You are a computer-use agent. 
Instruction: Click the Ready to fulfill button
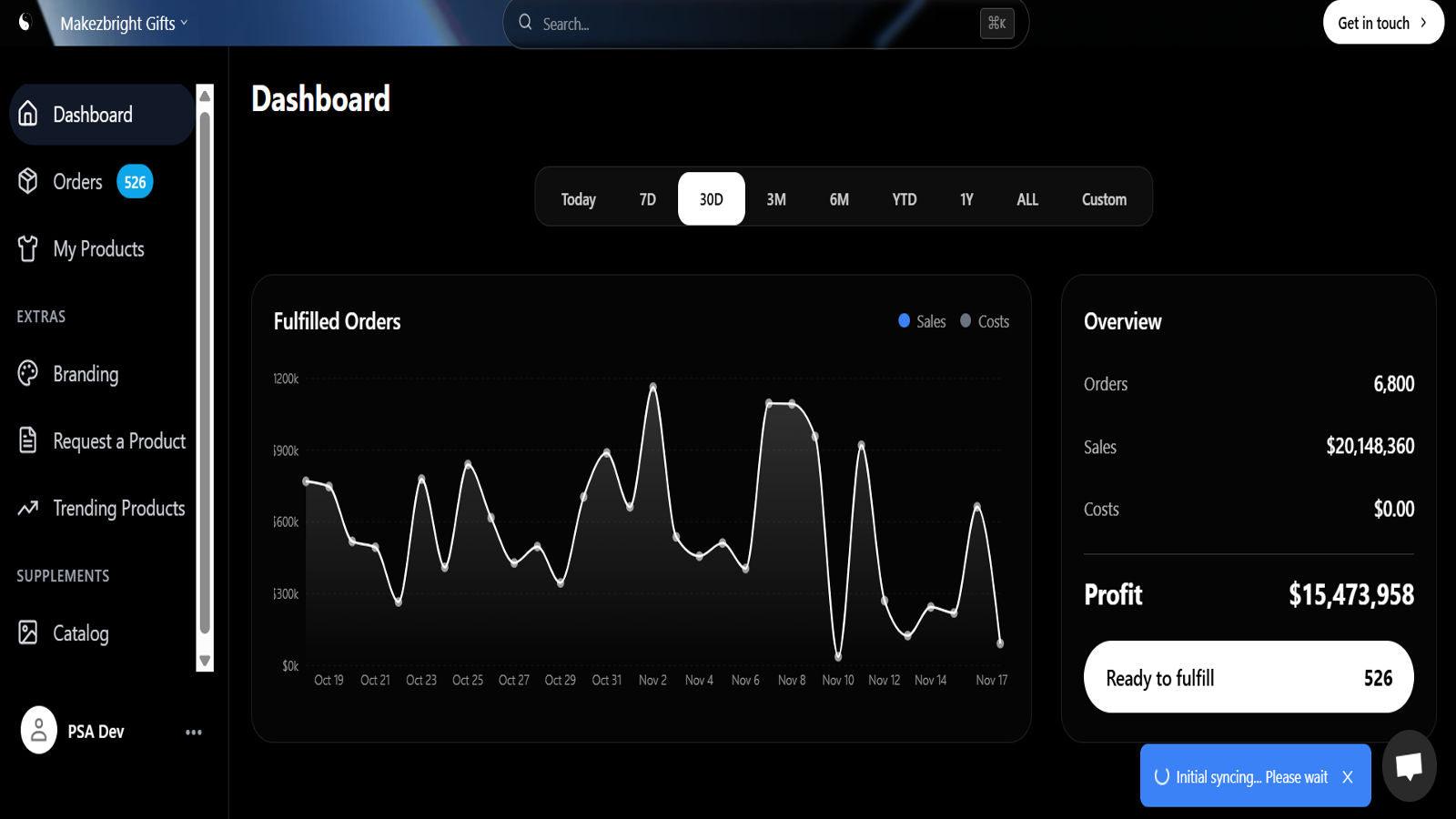tap(1248, 678)
